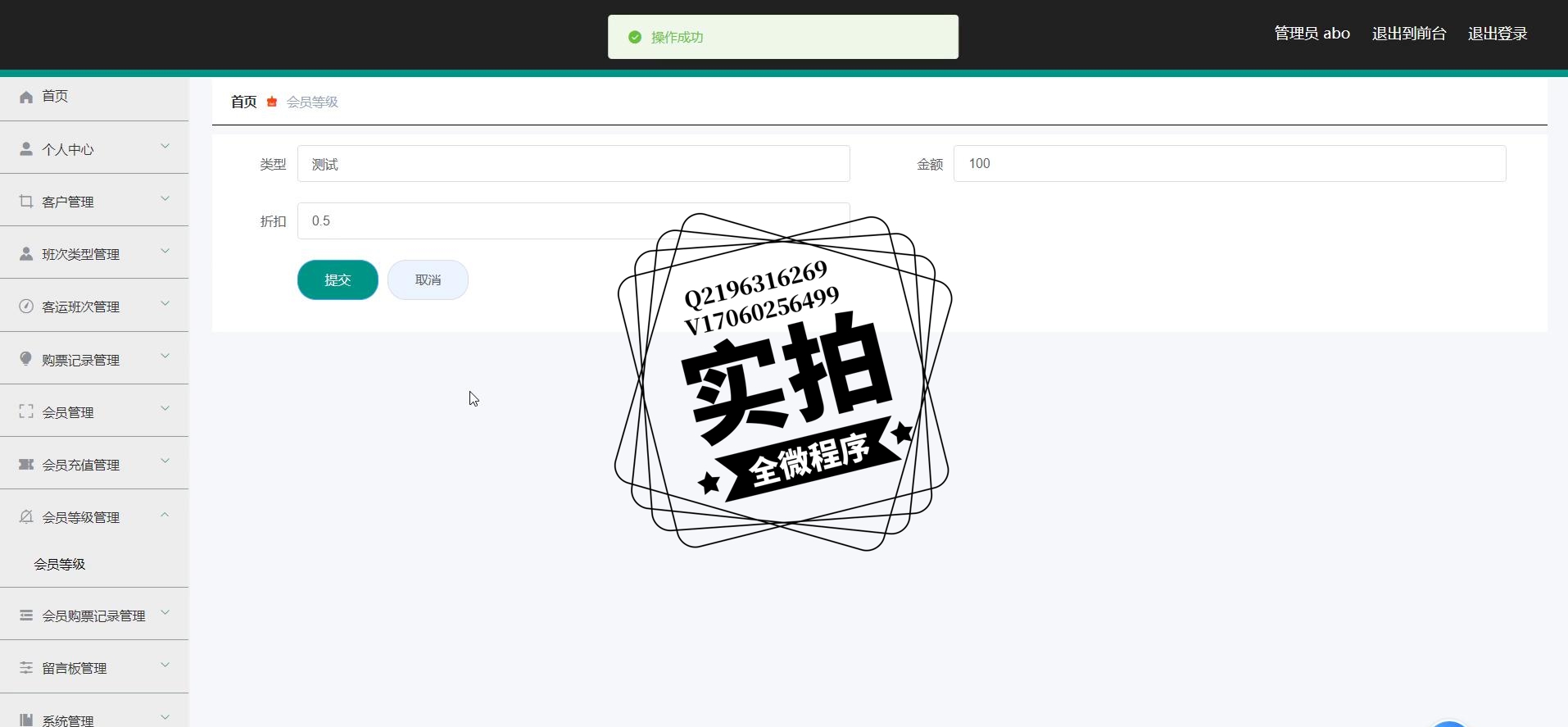Click the green success check icon in notification

point(635,37)
